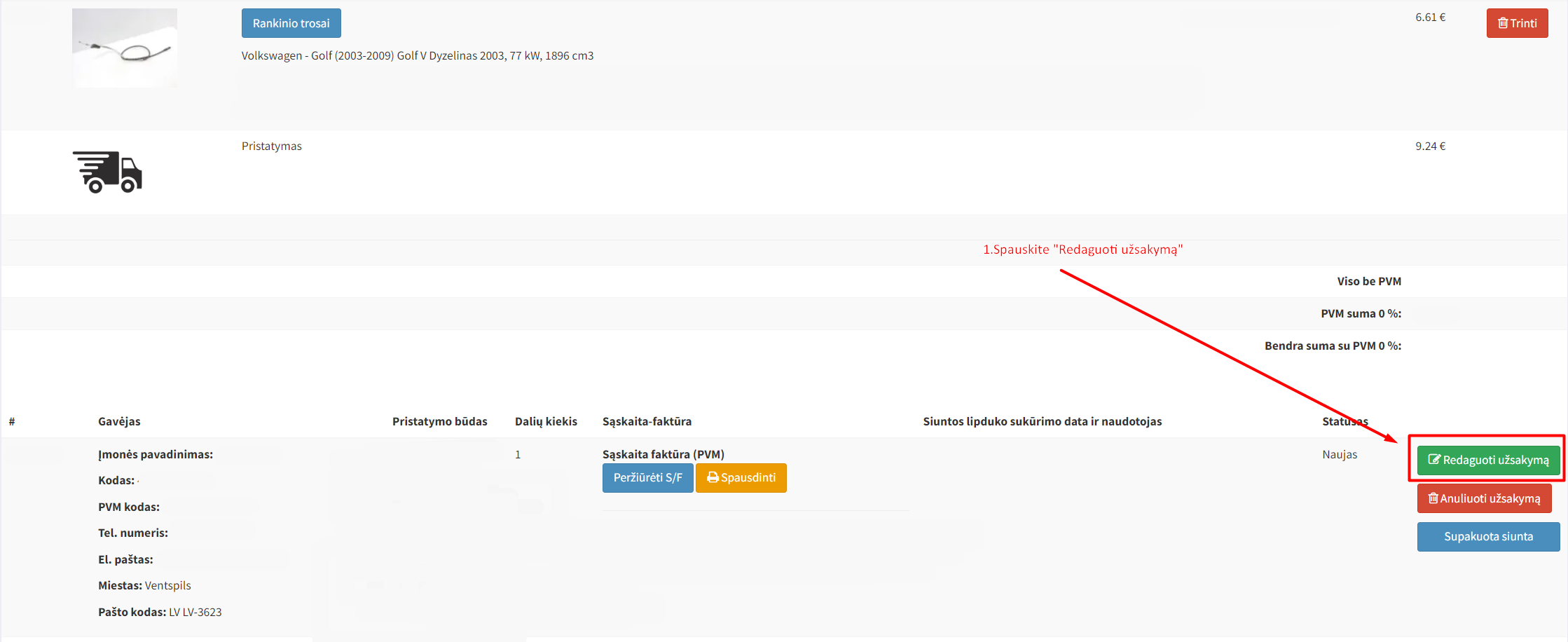Click the Dalių kiekis column header

coord(546,421)
